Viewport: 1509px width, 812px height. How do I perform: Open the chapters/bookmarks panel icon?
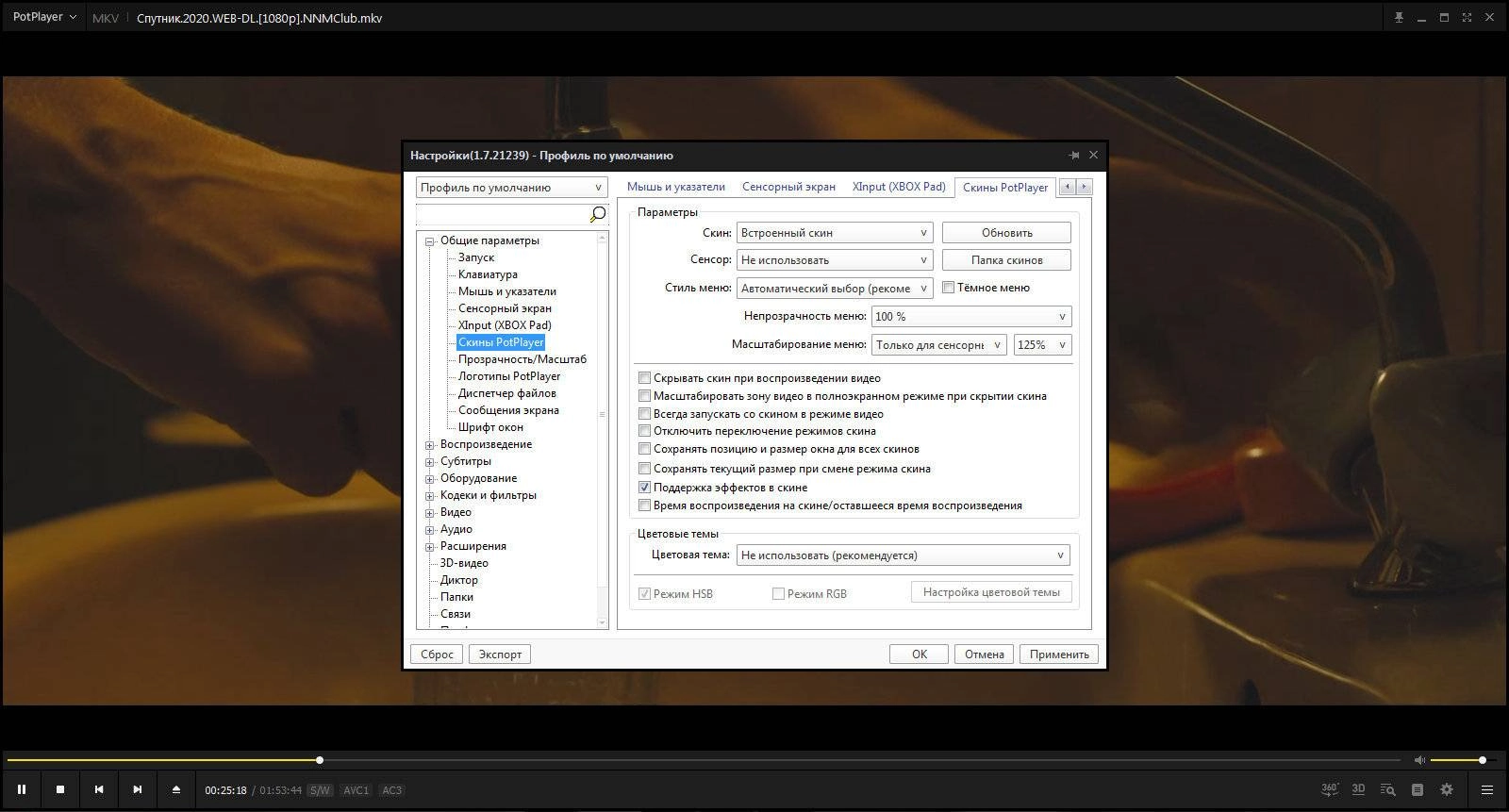click(1418, 789)
